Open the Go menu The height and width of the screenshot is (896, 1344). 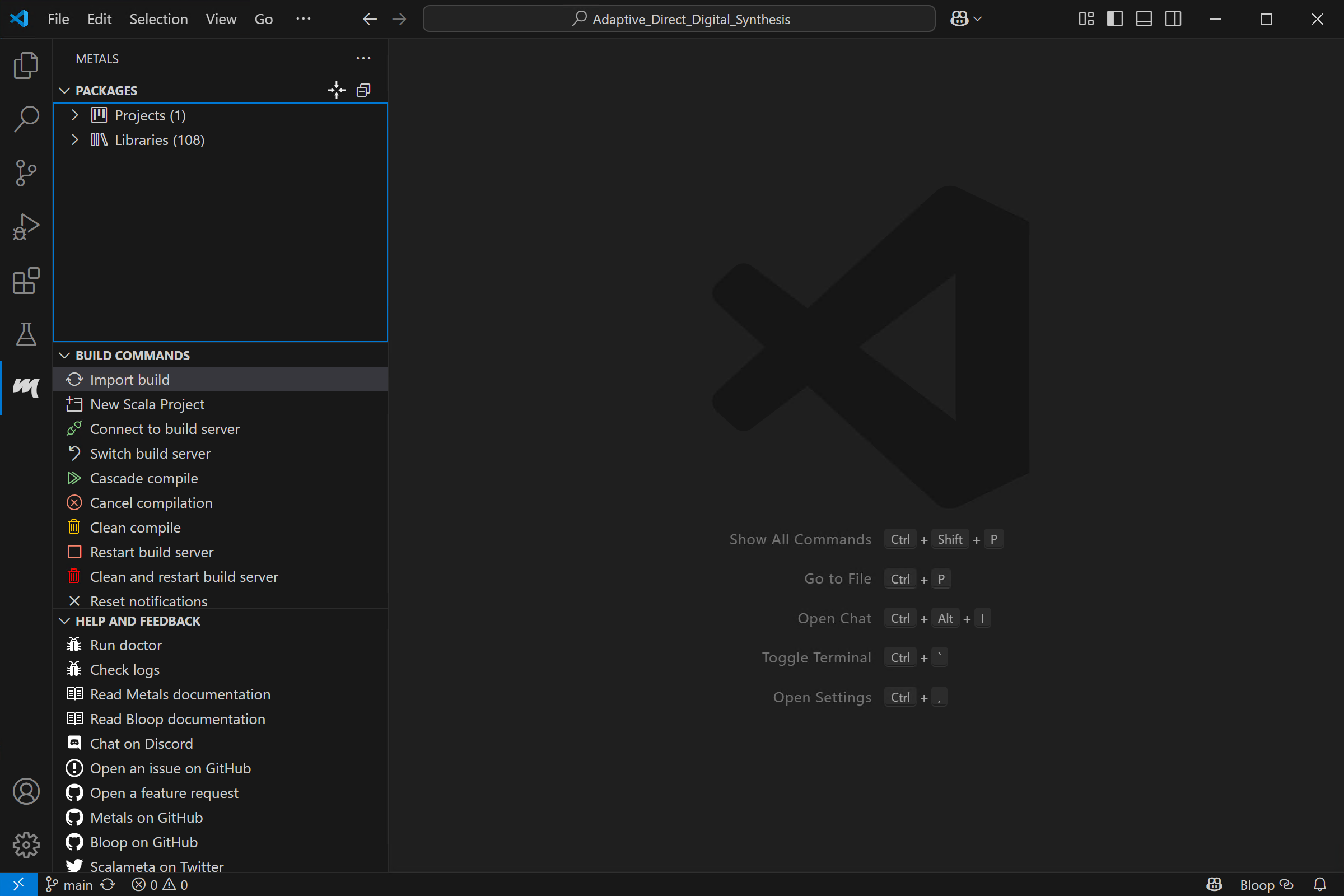(263, 19)
